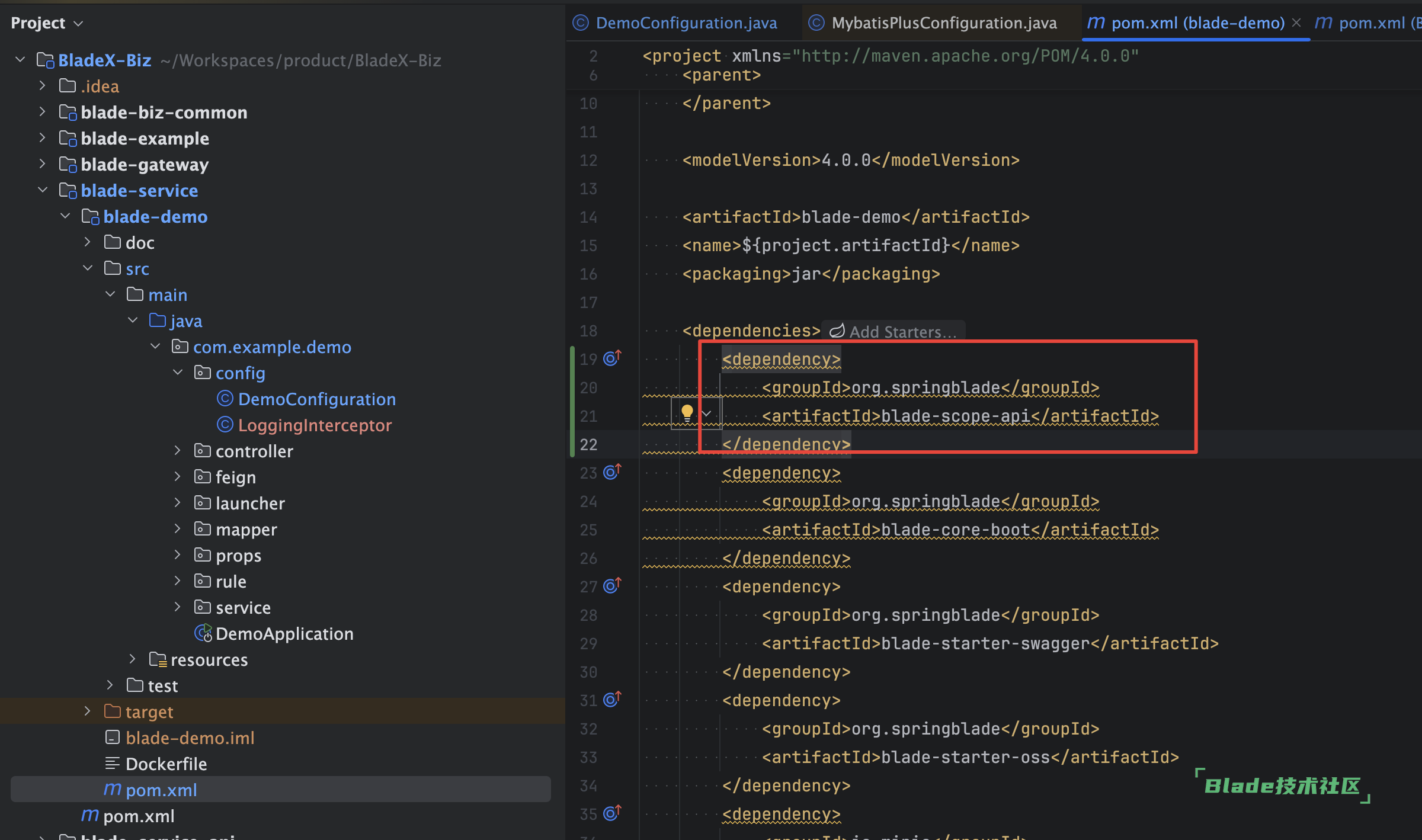
Task: Click the gutter icon on line 19
Action: click(x=611, y=358)
